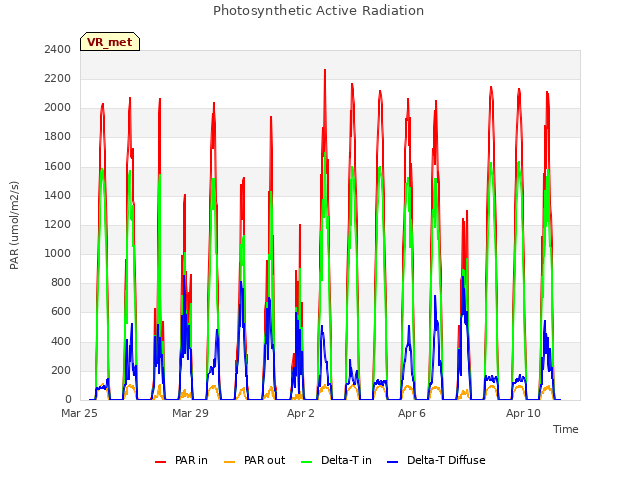Image resolution: width=640 pixels, height=480 pixels.
Task: Click the 'Mar 29' x-axis label
Action: click(x=190, y=413)
